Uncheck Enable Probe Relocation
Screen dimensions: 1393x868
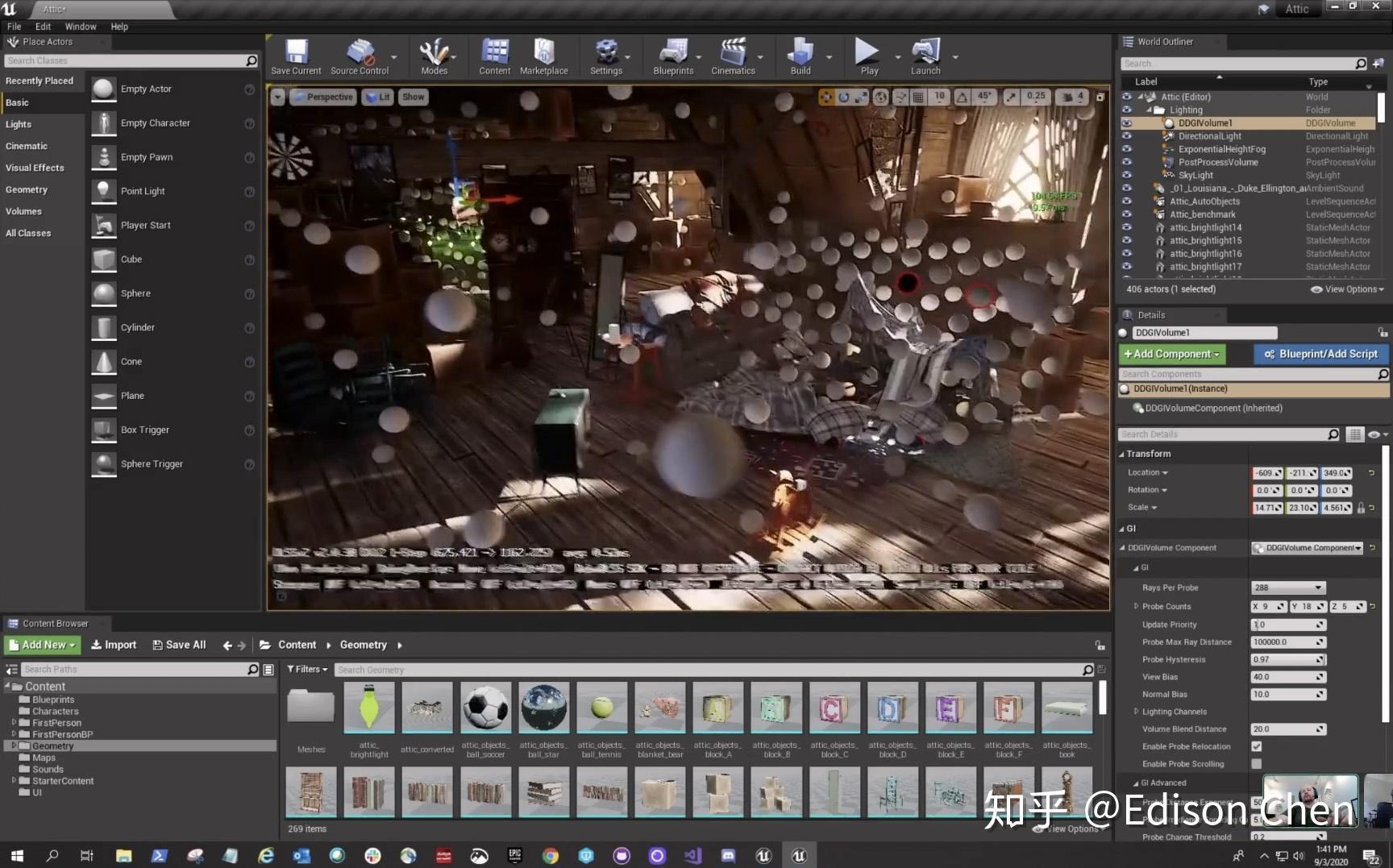1256,746
